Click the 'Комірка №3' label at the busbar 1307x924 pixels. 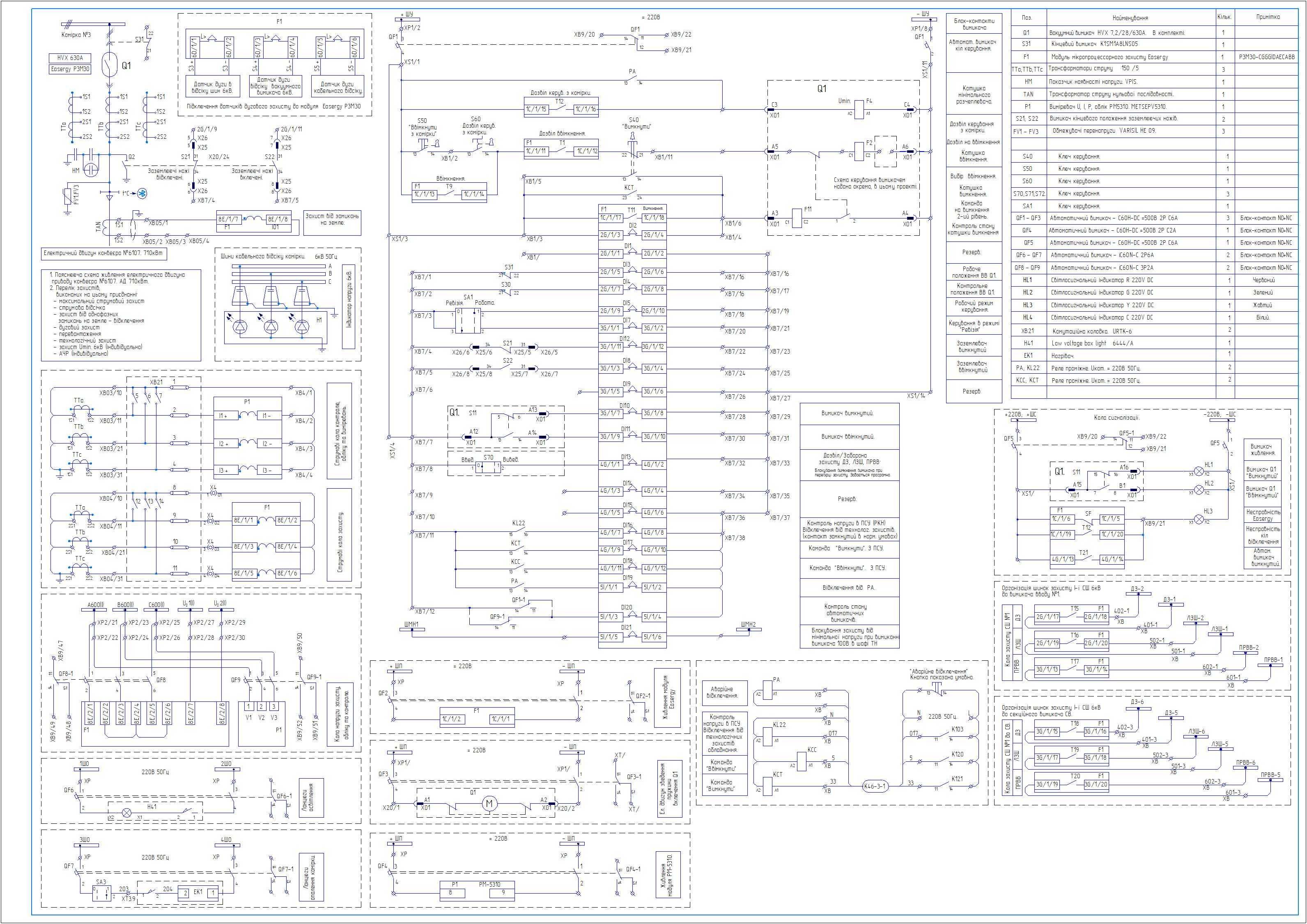point(76,35)
